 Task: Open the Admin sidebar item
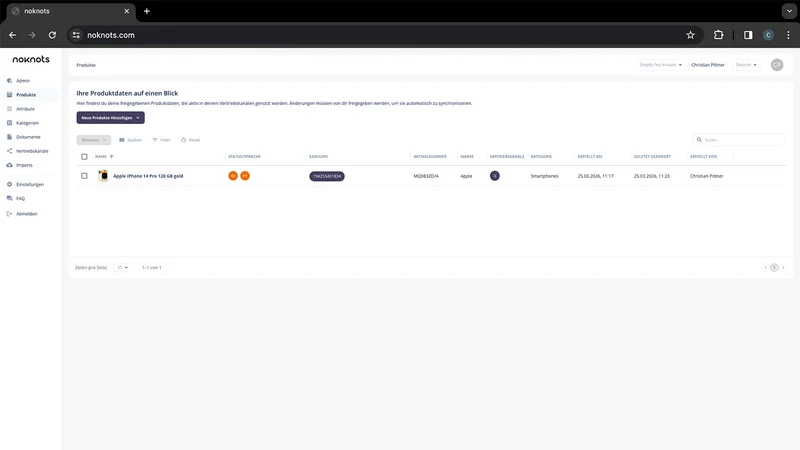pos(22,81)
